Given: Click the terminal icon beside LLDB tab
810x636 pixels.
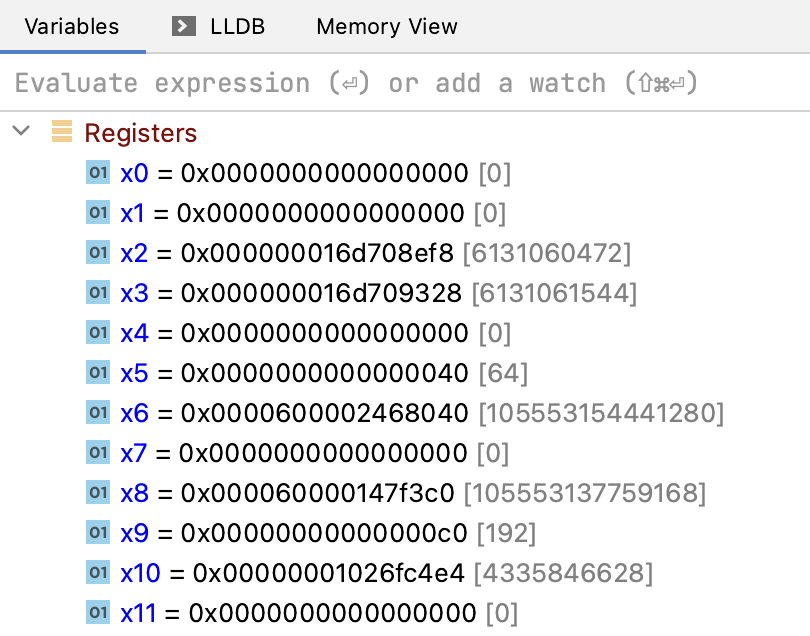Looking at the screenshot, I should 184,26.
